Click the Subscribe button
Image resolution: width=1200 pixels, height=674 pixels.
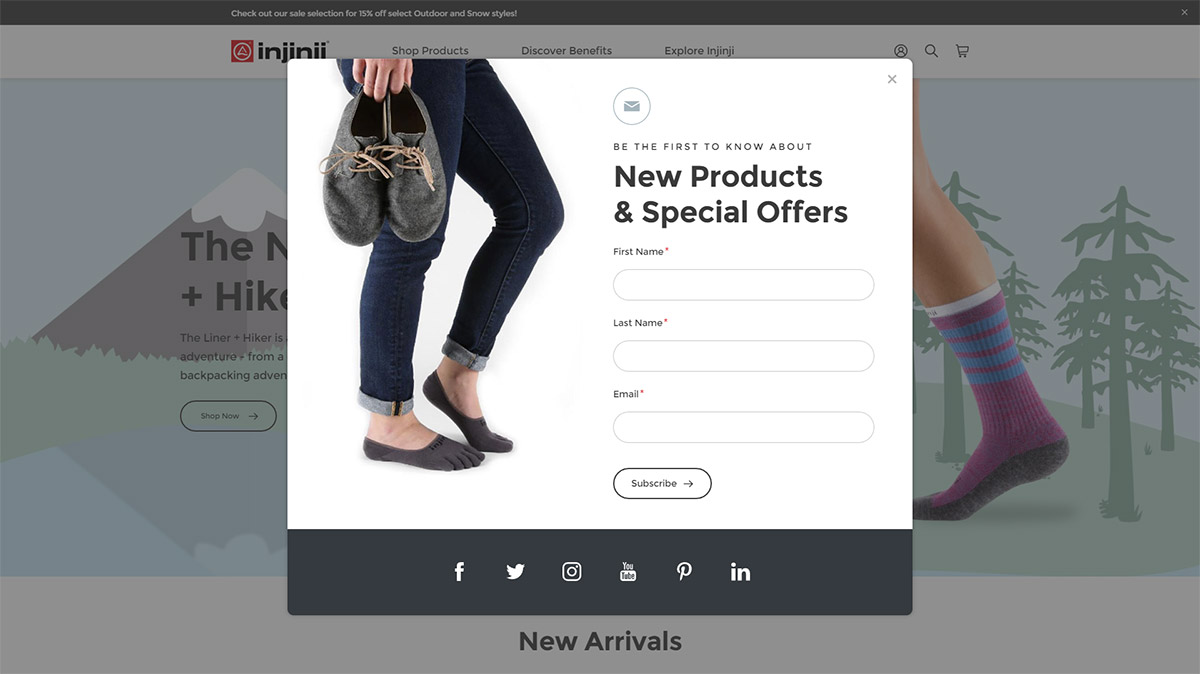point(662,483)
